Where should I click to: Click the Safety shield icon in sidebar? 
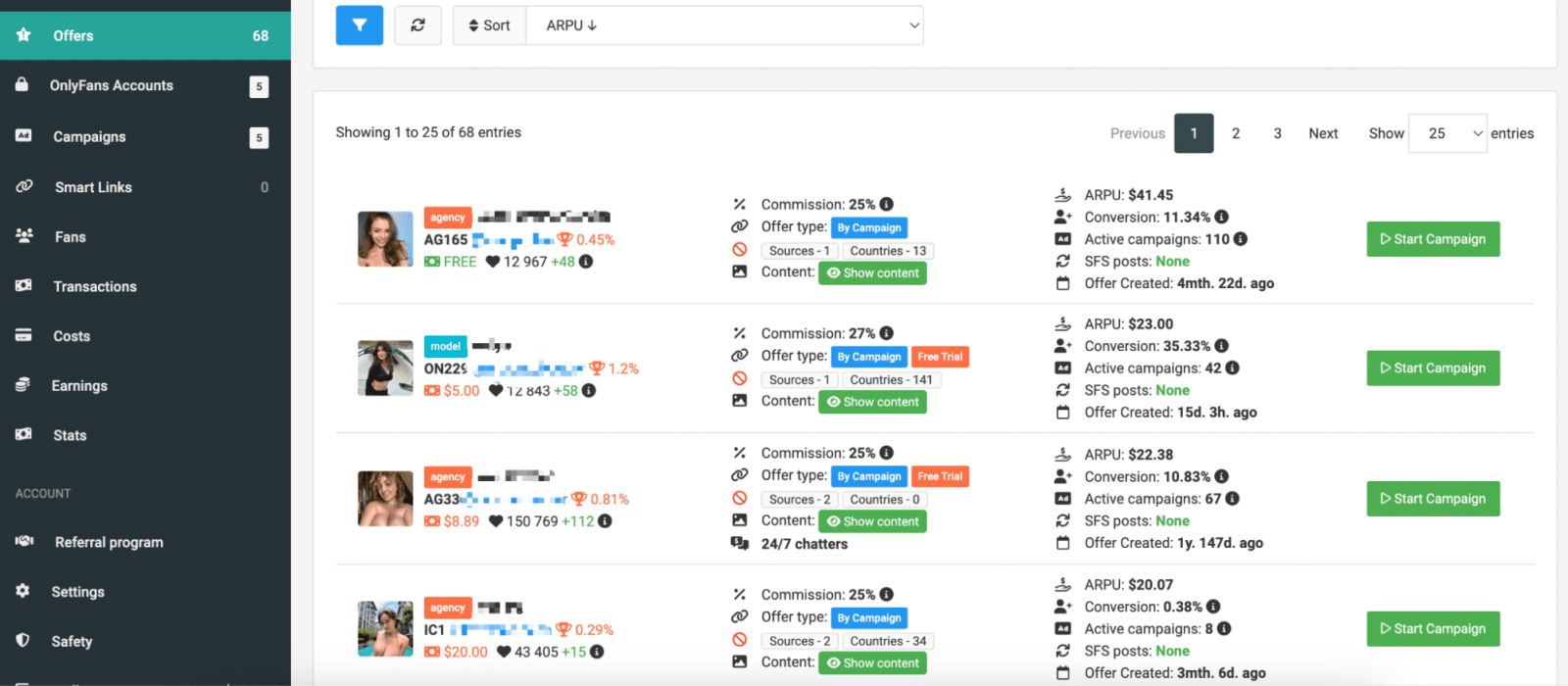[24, 640]
